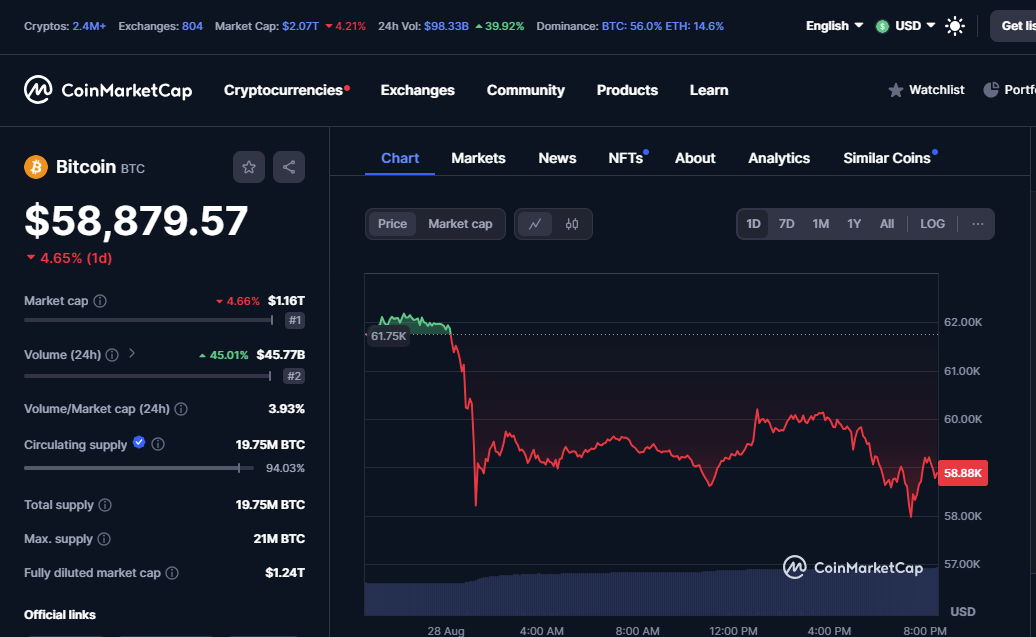Image resolution: width=1036 pixels, height=637 pixels.
Task: Select 1D time range
Action: [753, 224]
